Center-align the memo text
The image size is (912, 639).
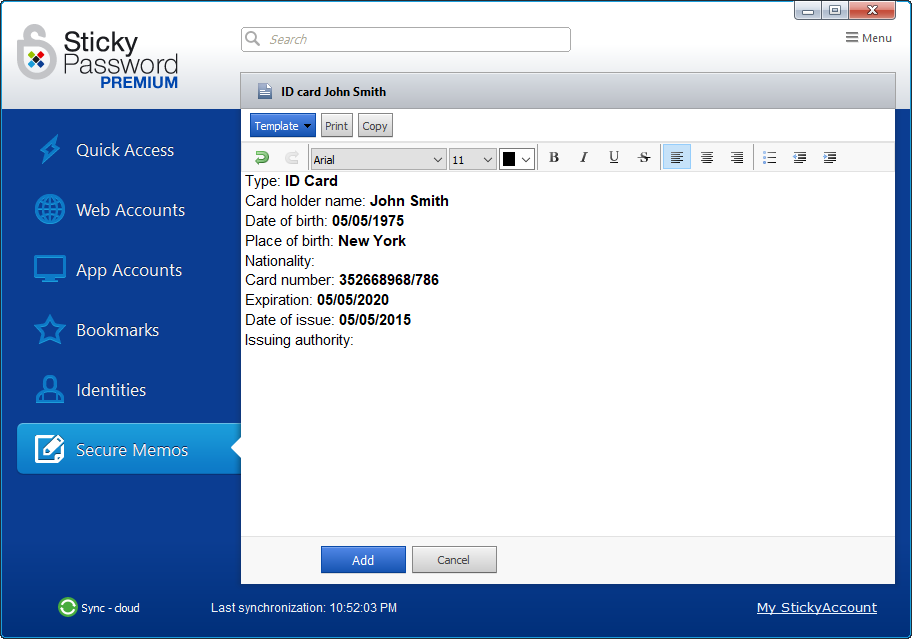707,158
